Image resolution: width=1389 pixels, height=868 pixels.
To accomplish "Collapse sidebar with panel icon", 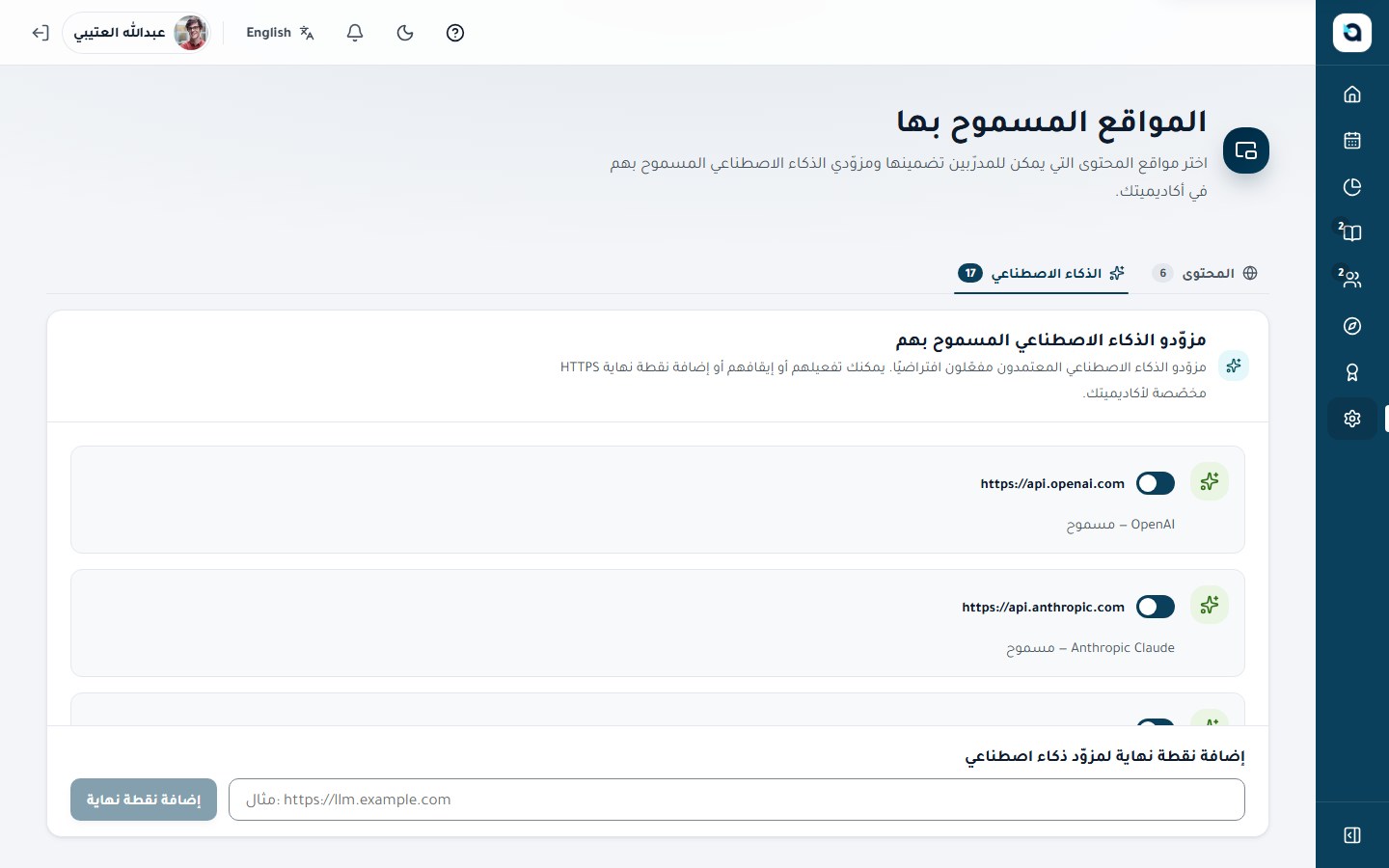I will tap(1352, 835).
